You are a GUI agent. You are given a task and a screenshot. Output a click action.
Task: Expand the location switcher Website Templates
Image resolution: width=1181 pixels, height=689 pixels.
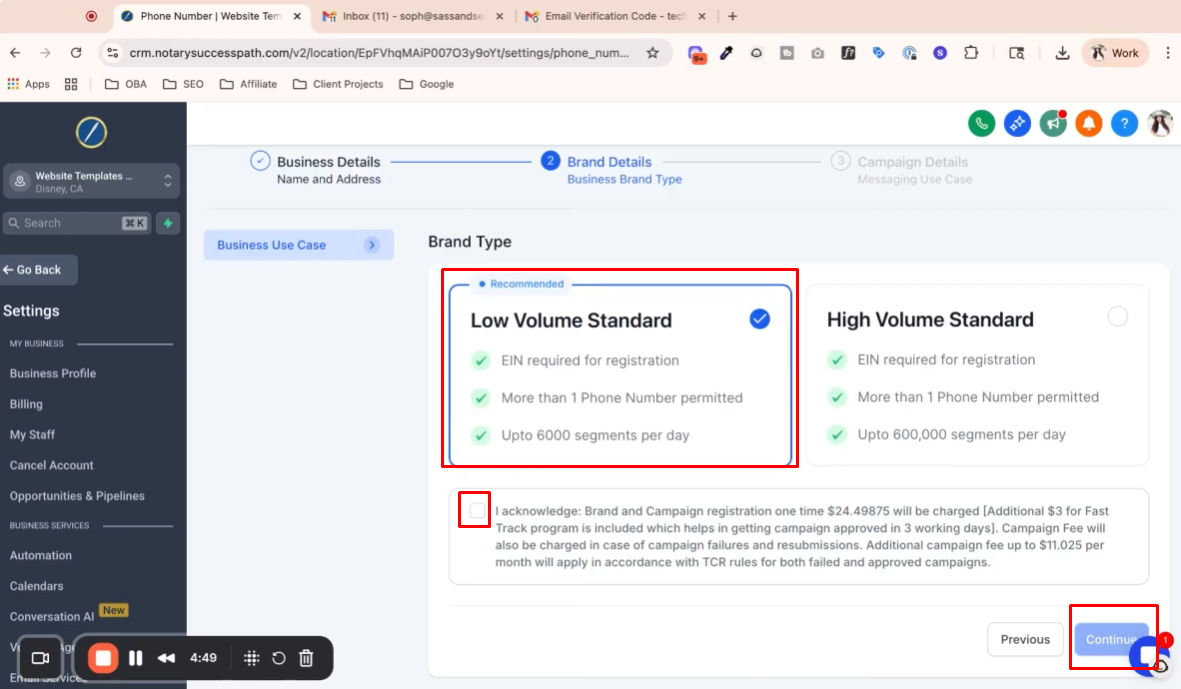click(91, 181)
